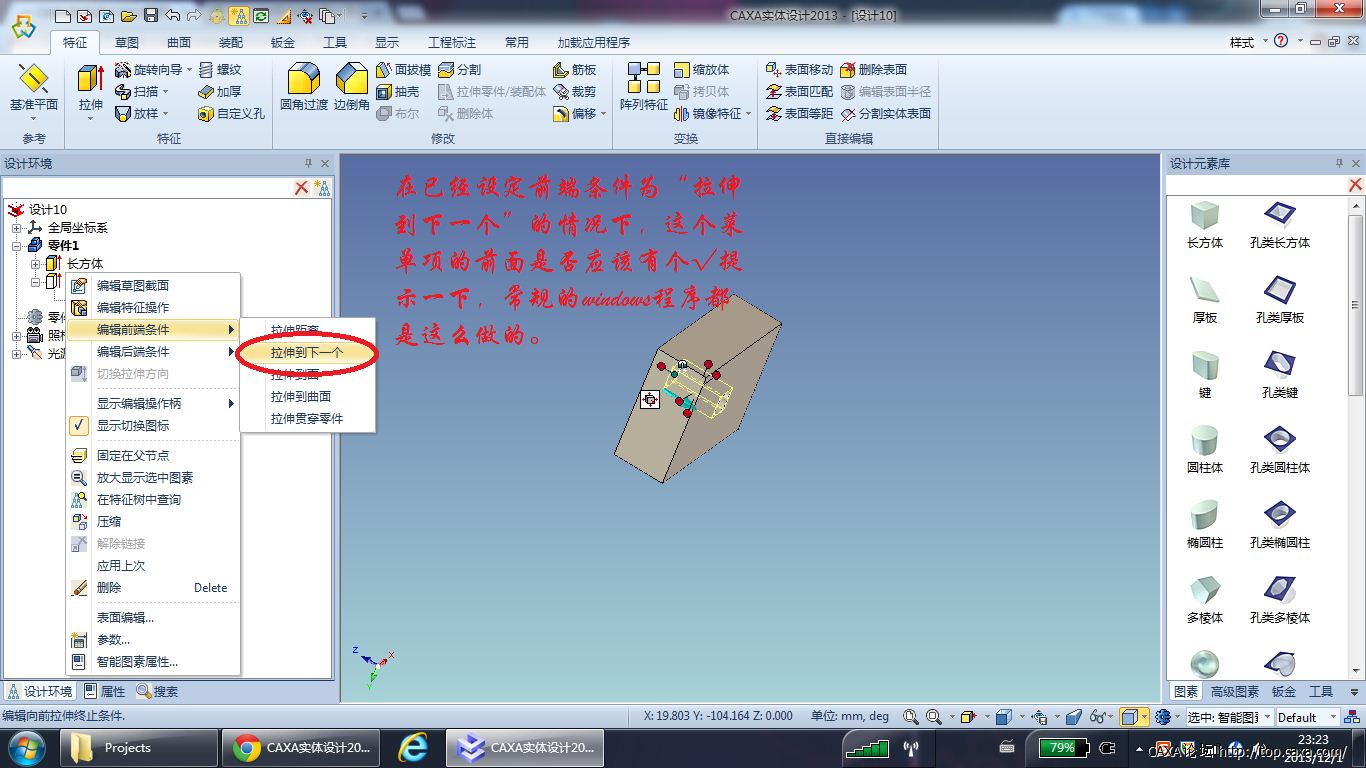1366x768 pixels.
Task: Click the 面拔模 draft tool
Action: coord(404,70)
